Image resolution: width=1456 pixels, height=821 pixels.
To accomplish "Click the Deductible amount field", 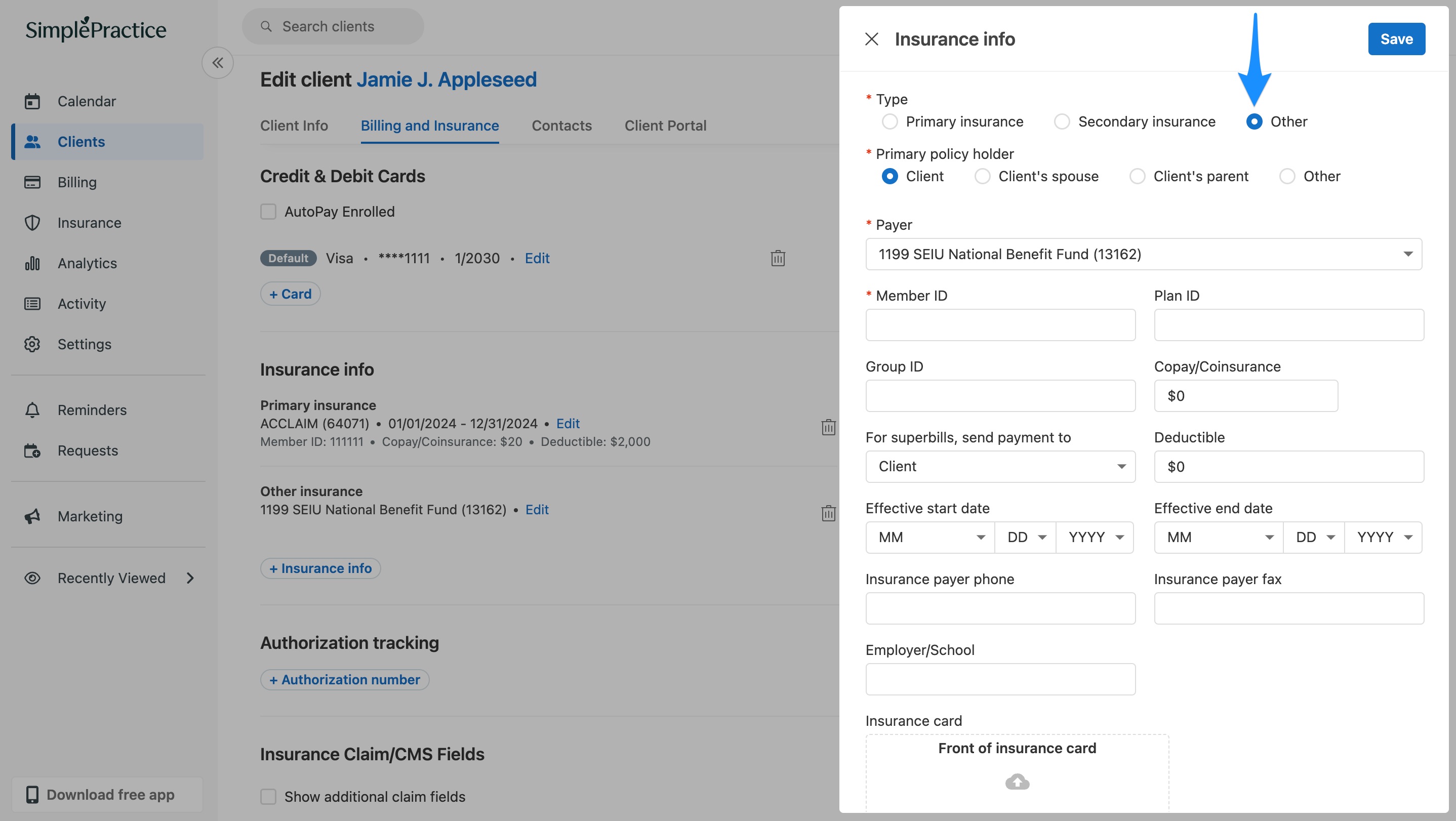I will (x=1289, y=467).
